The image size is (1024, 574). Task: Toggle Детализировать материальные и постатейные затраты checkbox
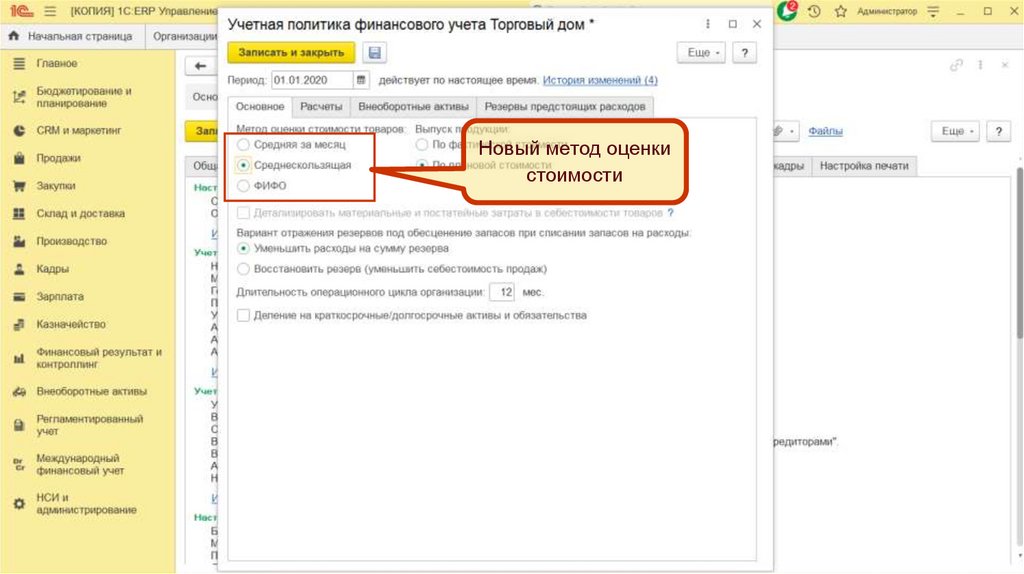pyautogui.click(x=243, y=213)
